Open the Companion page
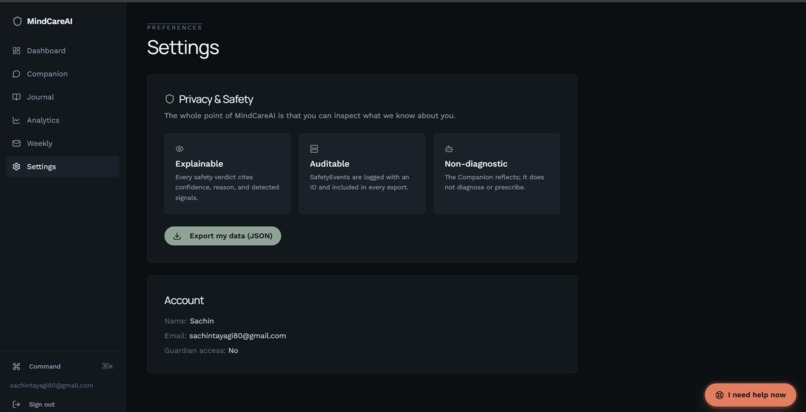806x412 pixels. click(x=63, y=74)
